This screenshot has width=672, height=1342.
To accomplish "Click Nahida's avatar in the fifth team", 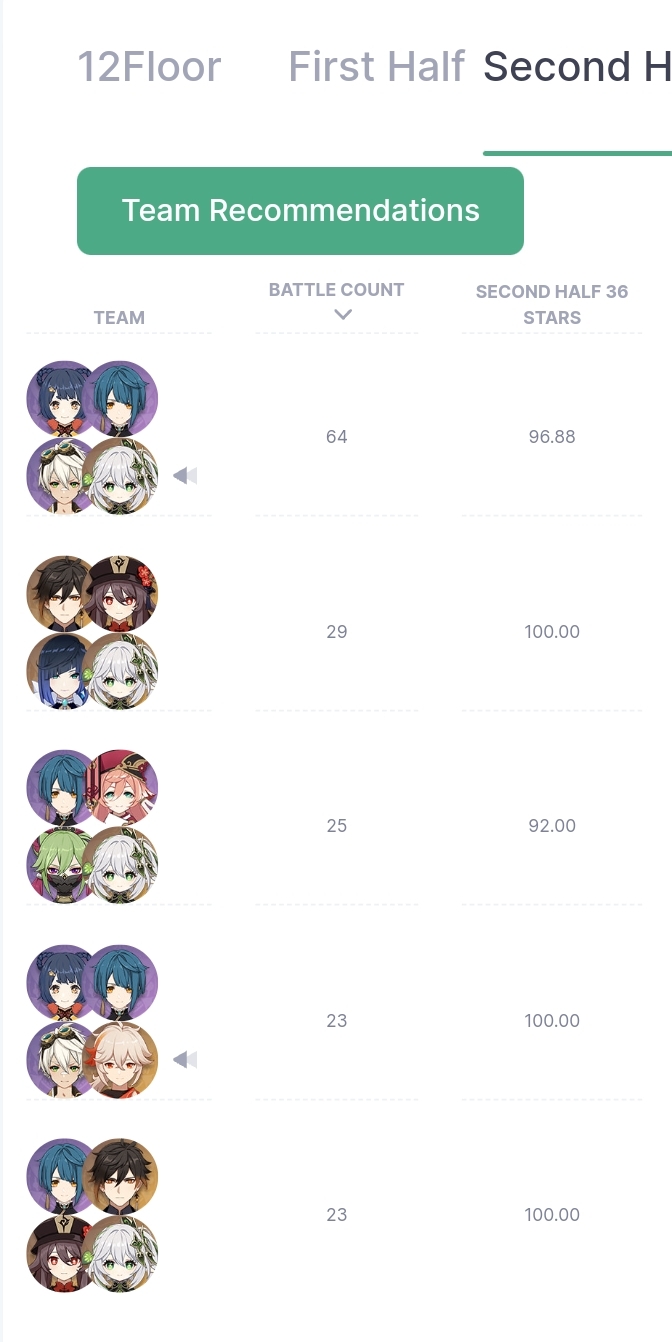I will tap(120, 1254).
